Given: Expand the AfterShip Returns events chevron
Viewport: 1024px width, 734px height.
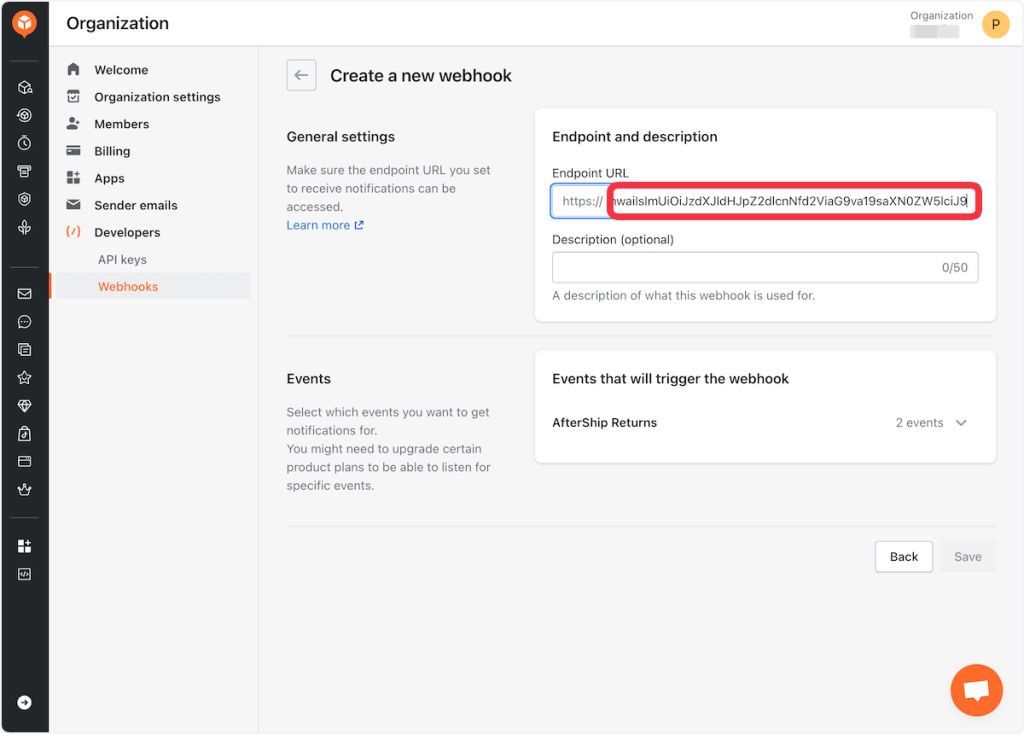Looking at the screenshot, I should 961,423.
